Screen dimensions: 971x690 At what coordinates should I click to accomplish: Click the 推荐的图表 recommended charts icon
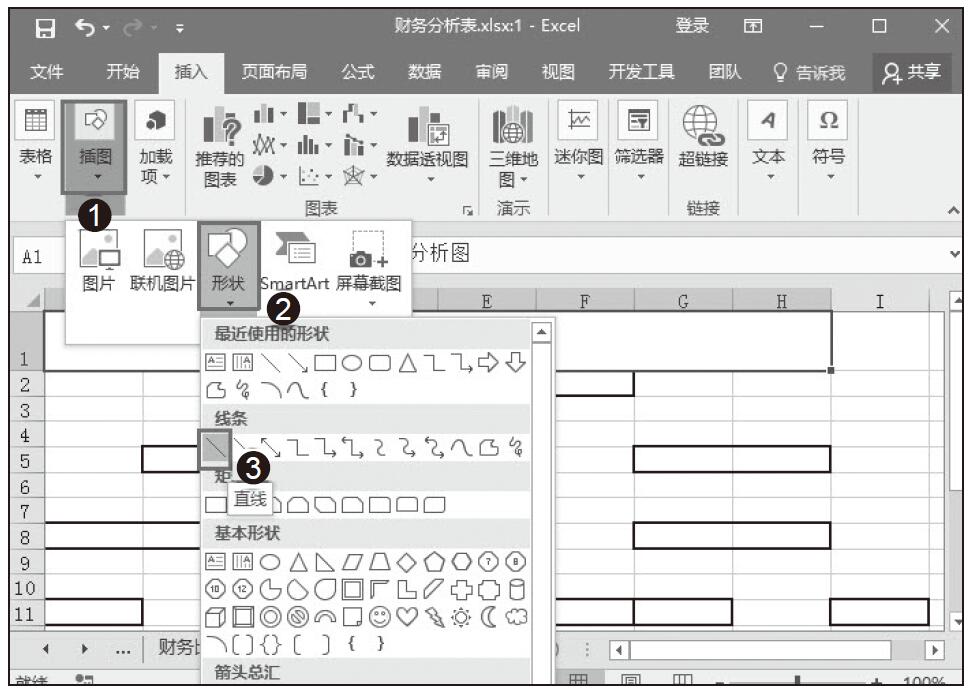pos(219,139)
